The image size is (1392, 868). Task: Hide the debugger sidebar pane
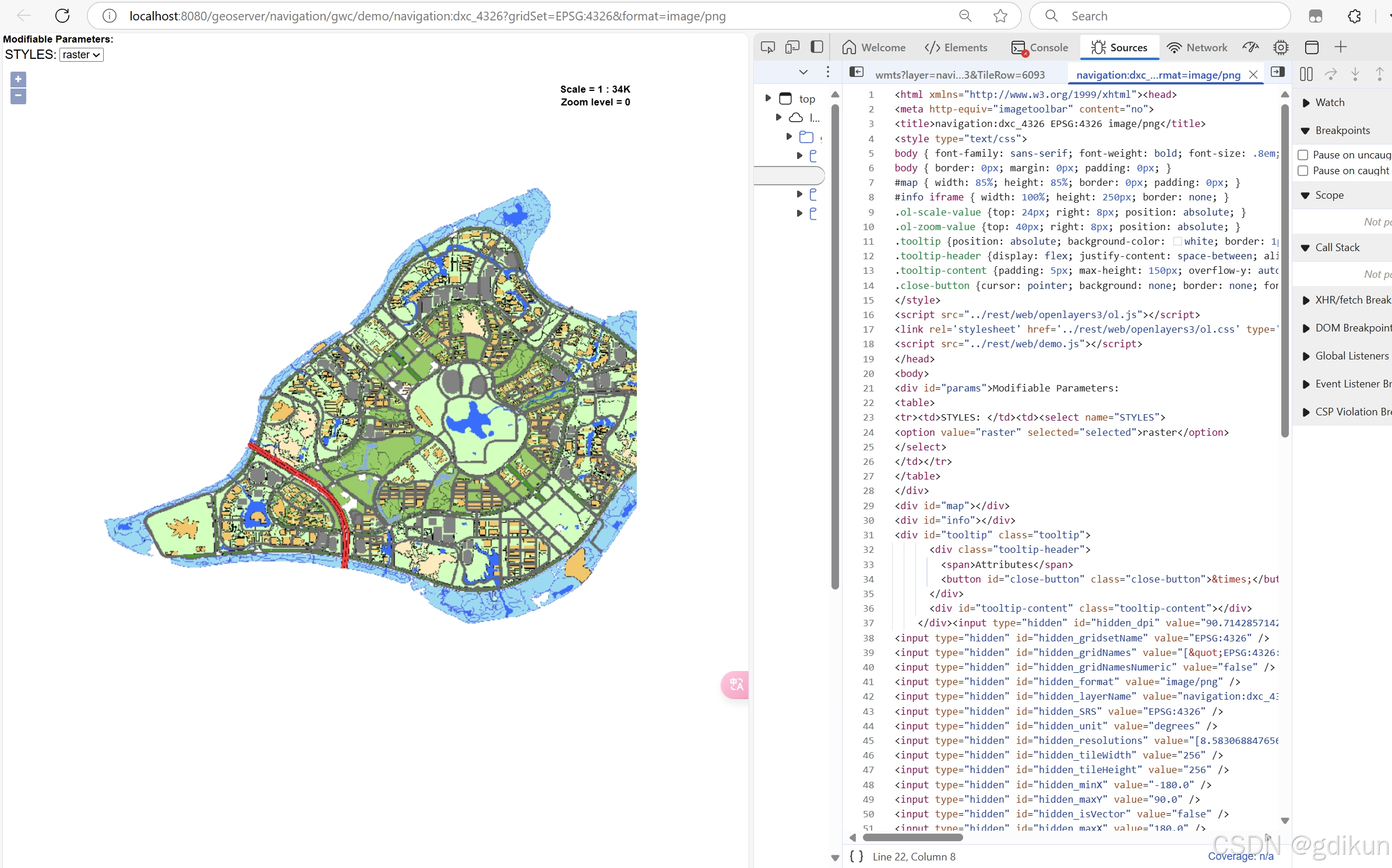click(x=1277, y=72)
